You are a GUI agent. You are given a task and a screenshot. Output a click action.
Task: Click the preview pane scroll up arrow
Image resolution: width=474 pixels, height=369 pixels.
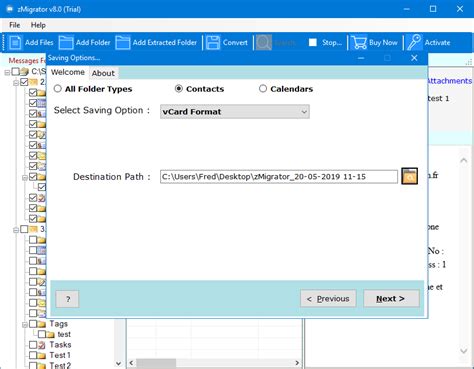(464, 161)
